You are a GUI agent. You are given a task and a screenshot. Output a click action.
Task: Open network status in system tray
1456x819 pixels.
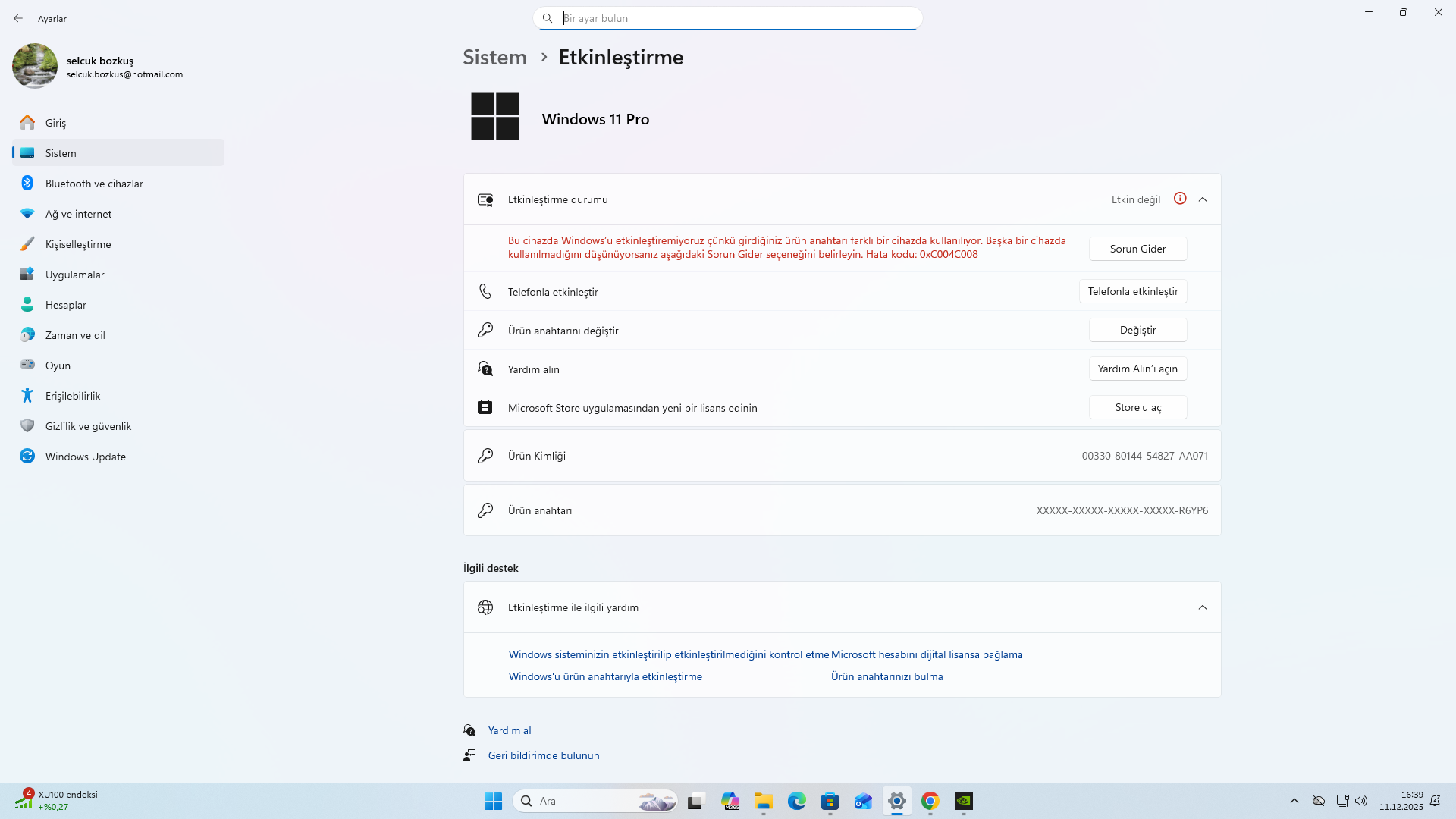(1342, 801)
